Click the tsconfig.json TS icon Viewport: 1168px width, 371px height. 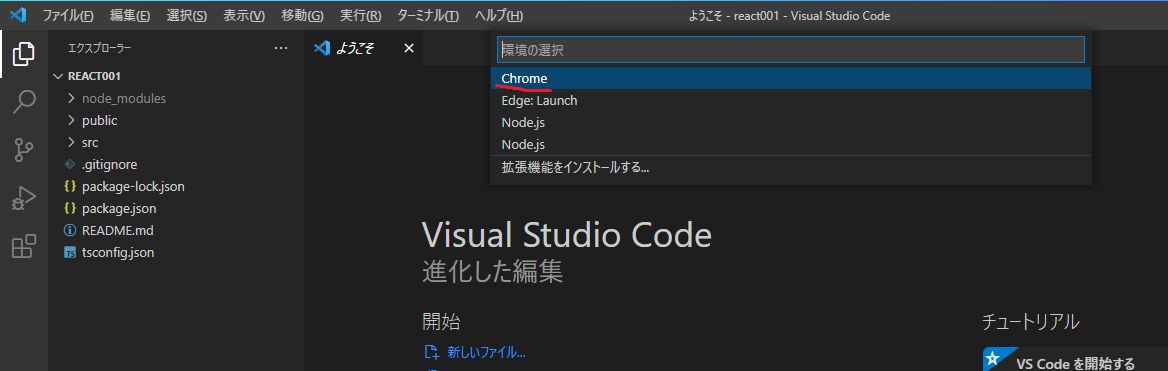point(70,253)
